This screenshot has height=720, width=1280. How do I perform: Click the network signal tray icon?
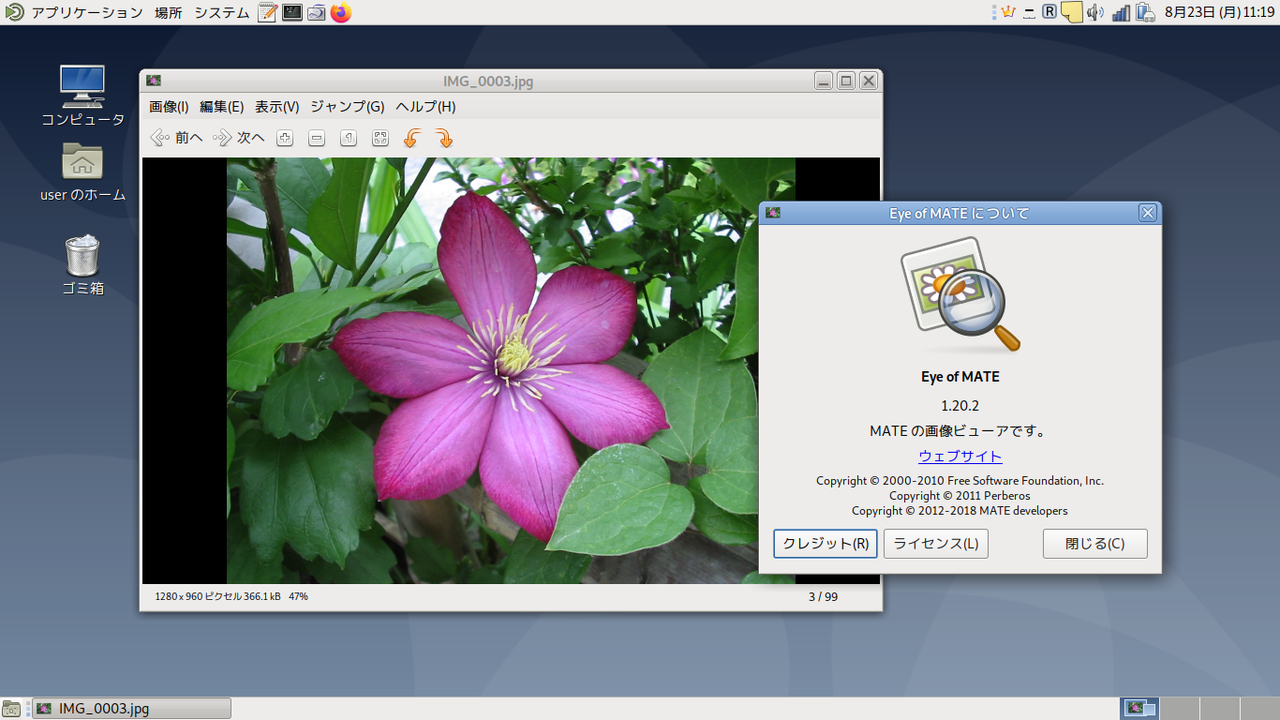click(1121, 13)
